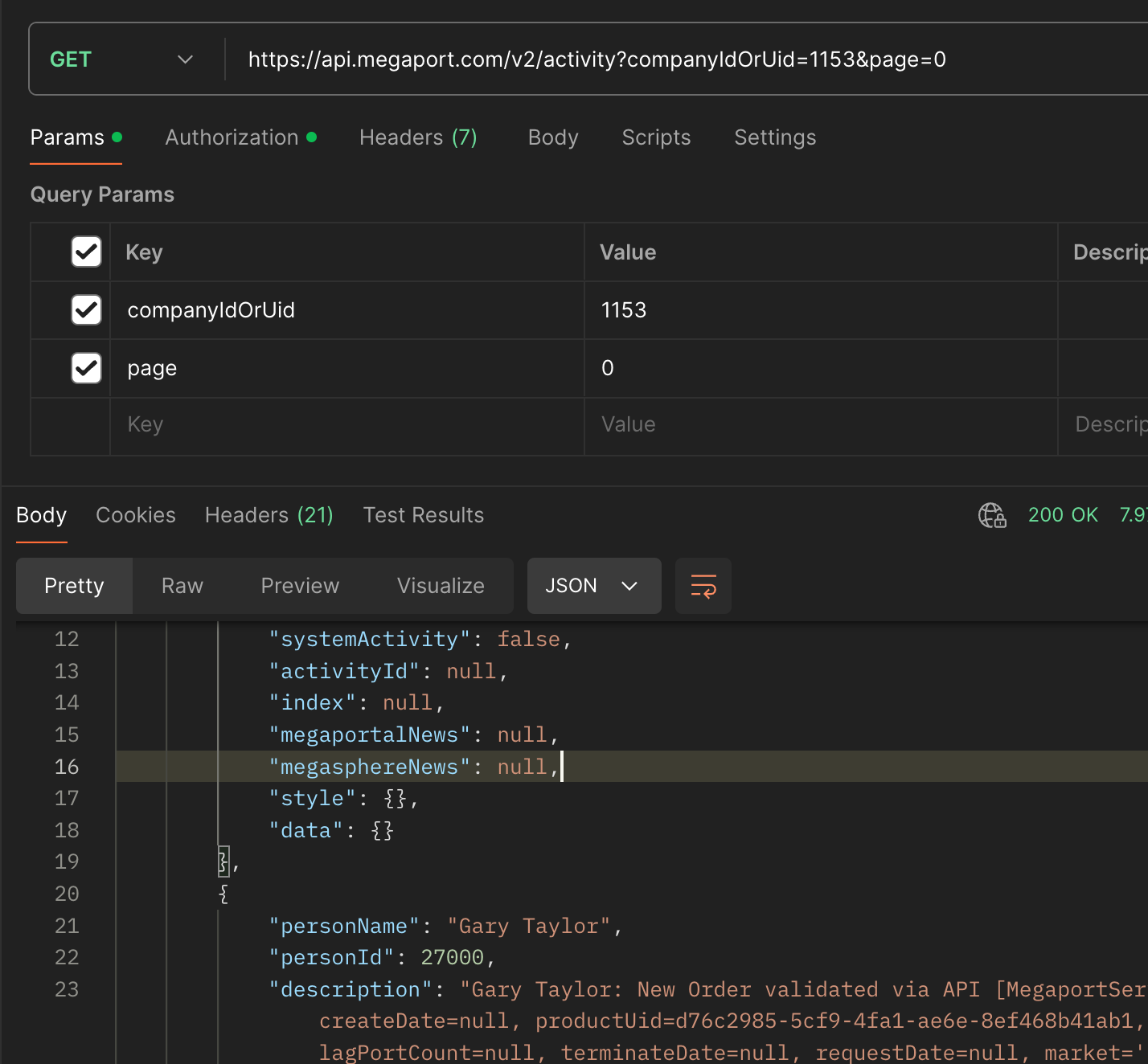The width and height of the screenshot is (1148, 1064).
Task: Click the personId 27000 line
Action: point(382,957)
